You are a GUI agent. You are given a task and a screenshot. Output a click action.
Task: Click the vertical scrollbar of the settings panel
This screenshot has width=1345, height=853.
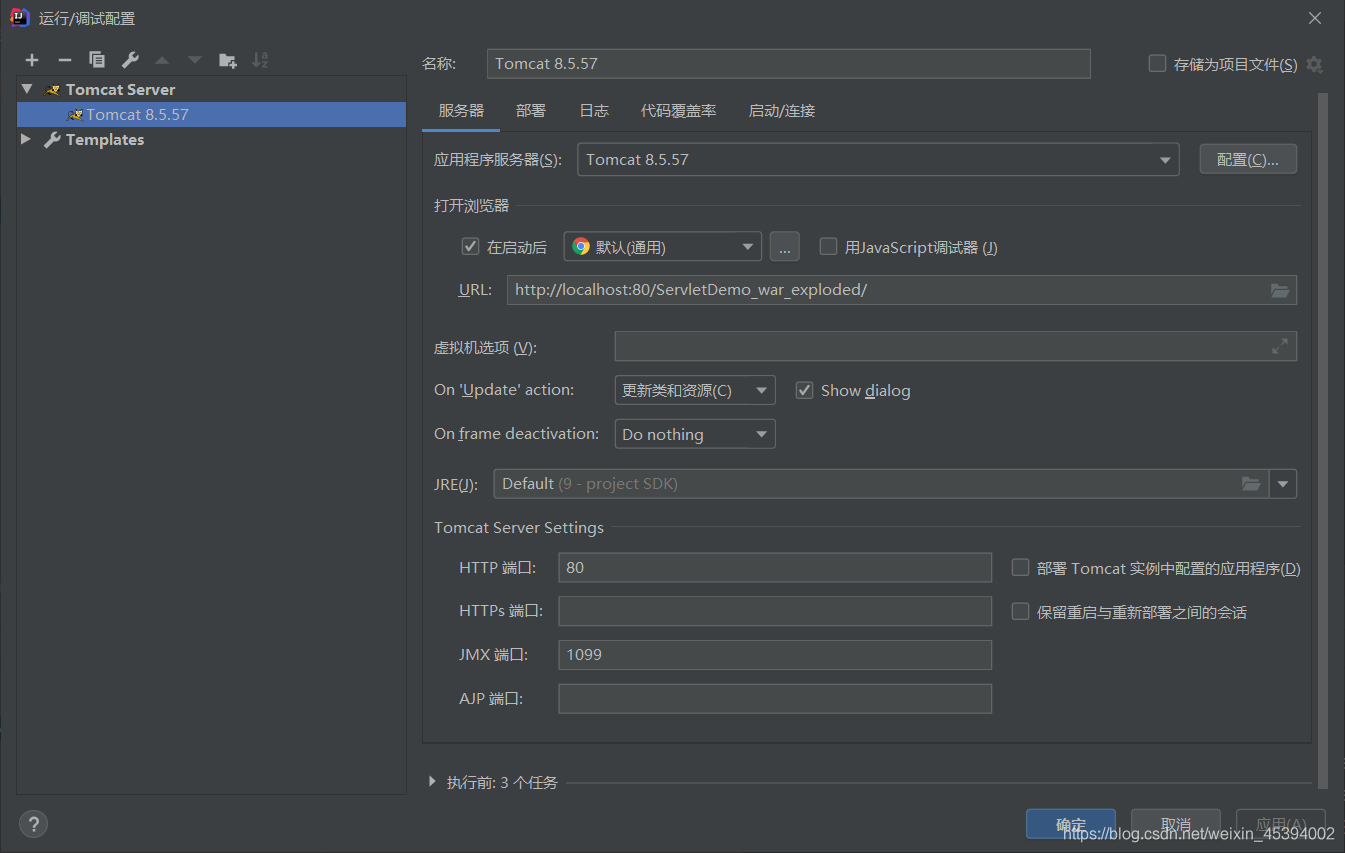point(1323,440)
